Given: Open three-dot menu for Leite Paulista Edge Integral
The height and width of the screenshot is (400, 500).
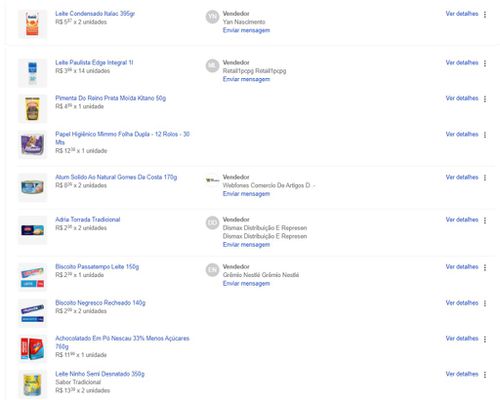Looking at the screenshot, I should 485,63.
